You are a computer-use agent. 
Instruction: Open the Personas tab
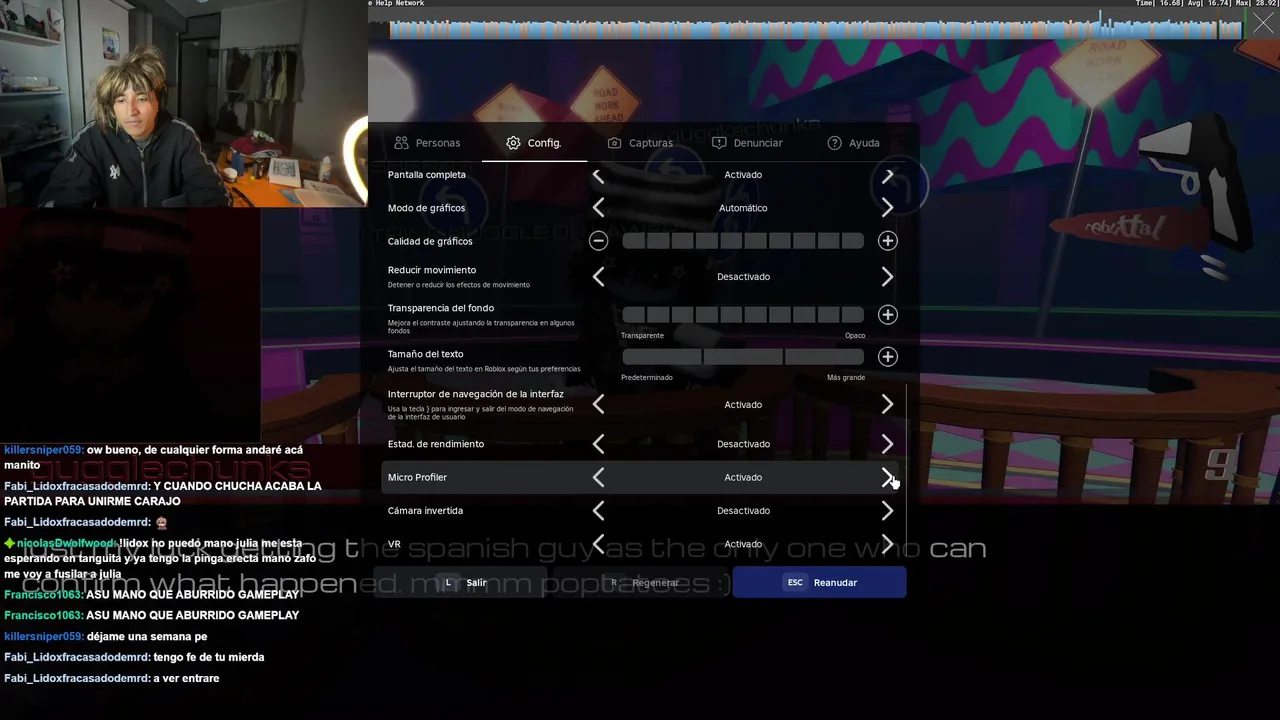point(427,143)
